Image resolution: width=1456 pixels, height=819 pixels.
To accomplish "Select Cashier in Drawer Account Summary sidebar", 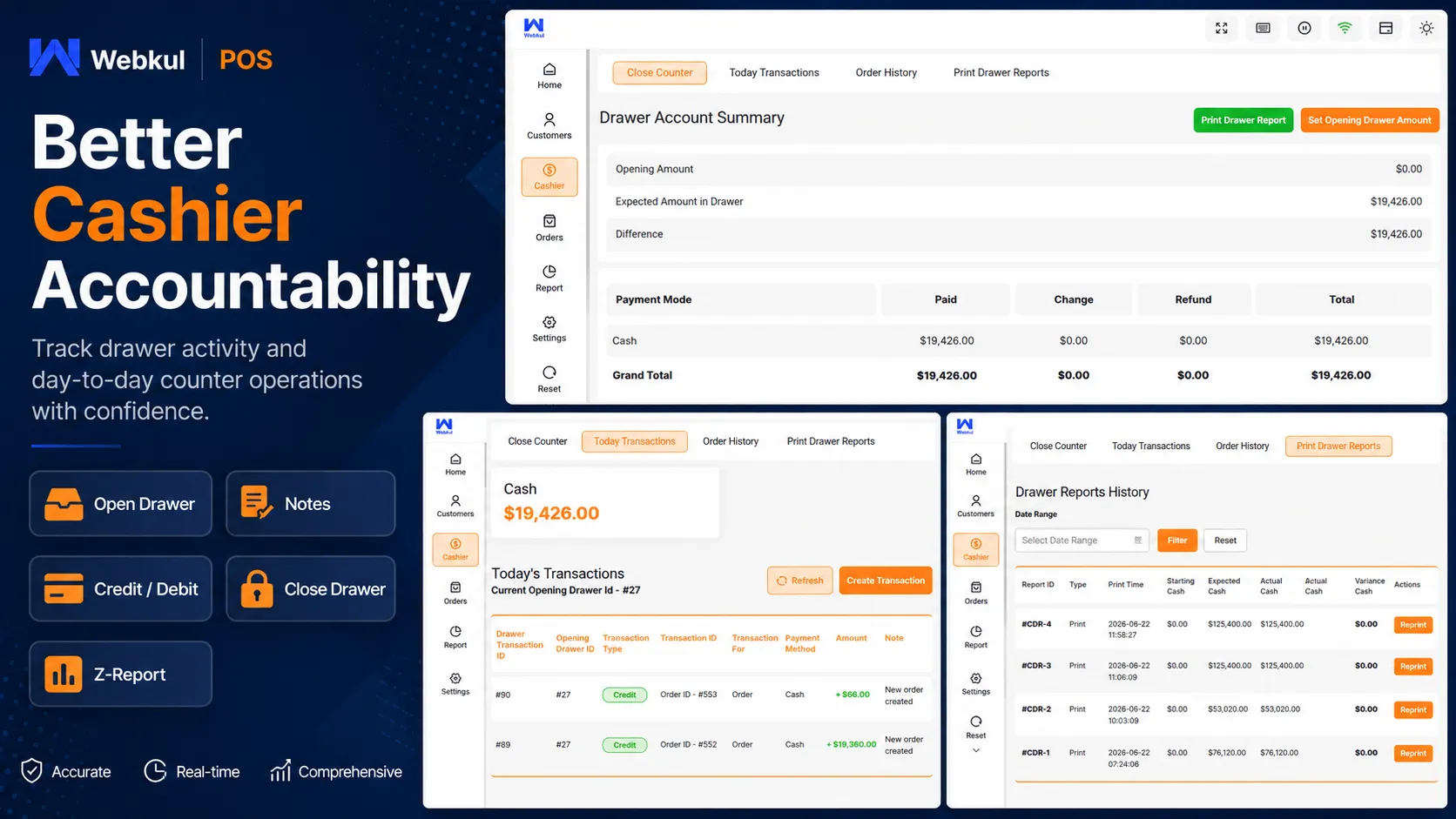I will [x=549, y=177].
